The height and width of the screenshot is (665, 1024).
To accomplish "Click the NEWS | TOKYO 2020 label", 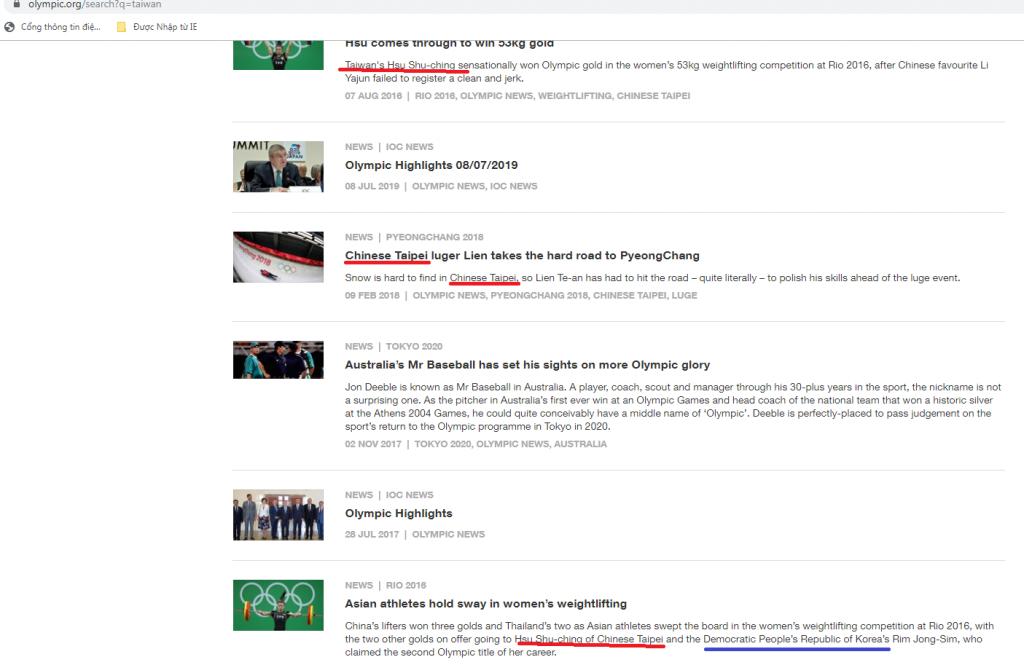I will coord(394,346).
